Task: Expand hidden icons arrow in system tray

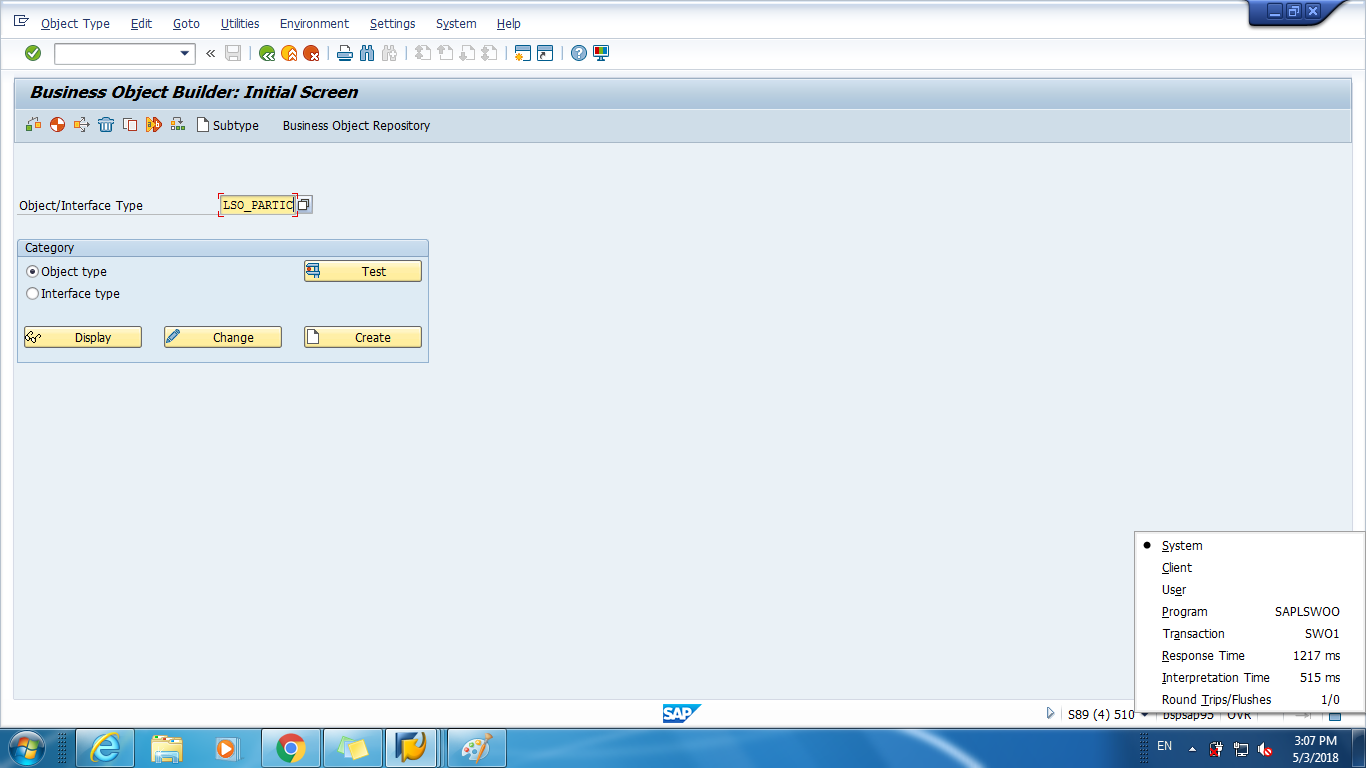Action: pyautogui.click(x=1190, y=747)
